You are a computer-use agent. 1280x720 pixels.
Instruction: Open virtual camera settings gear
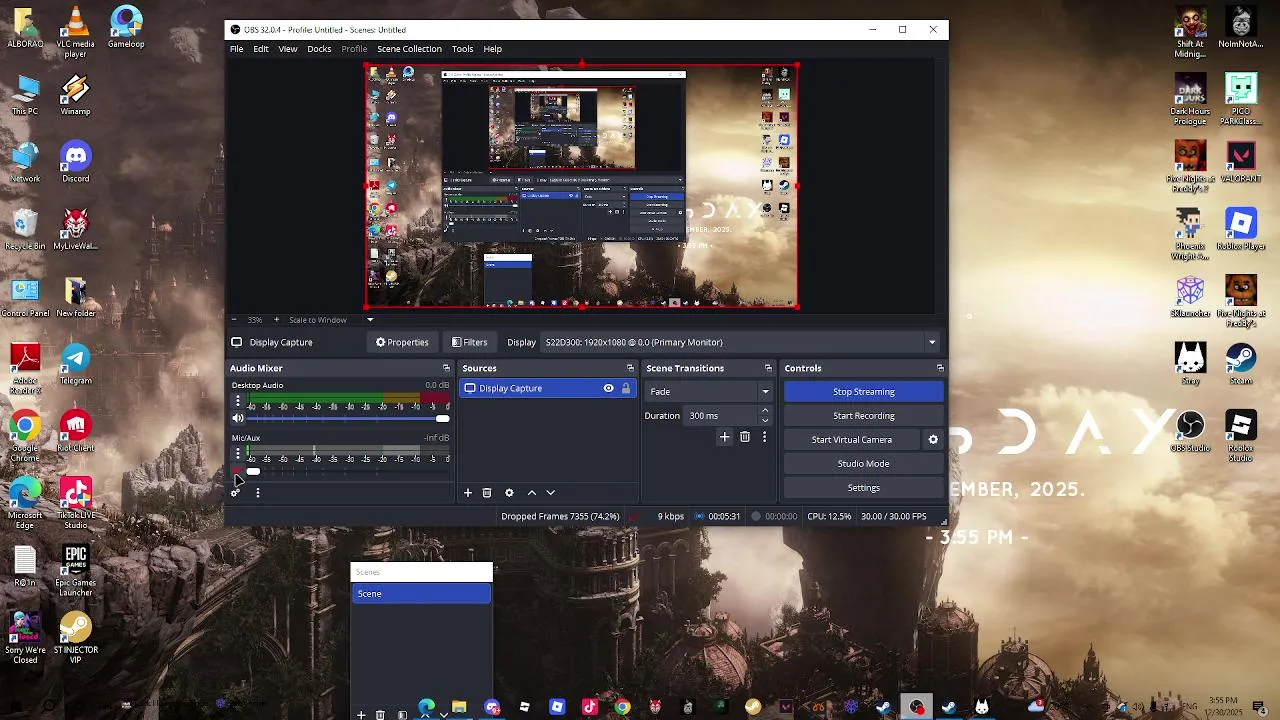pyautogui.click(x=933, y=440)
